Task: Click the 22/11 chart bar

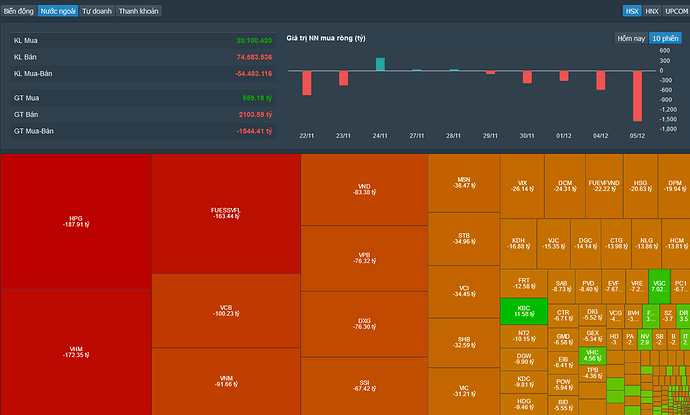Action: coord(307,83)
